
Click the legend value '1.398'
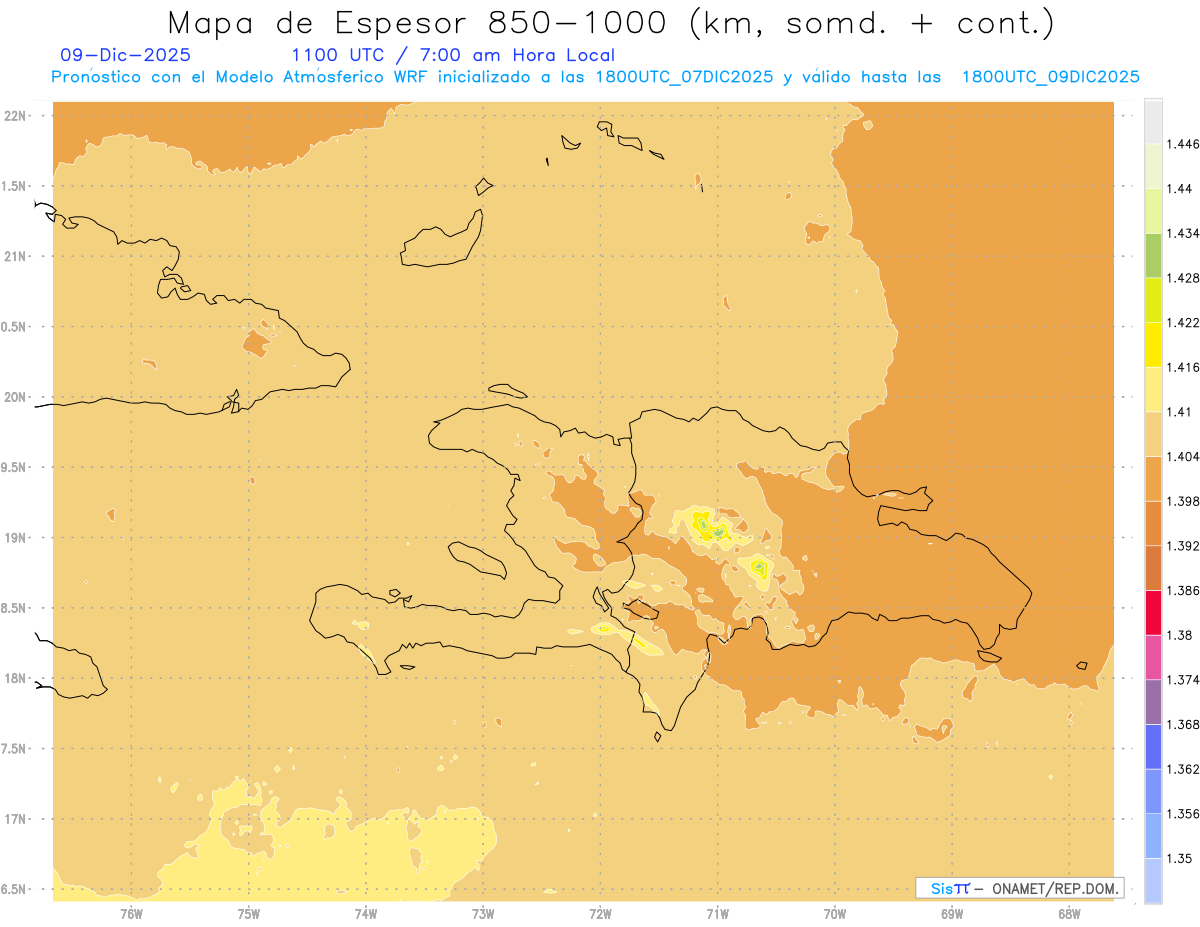pyautogui.click(x=1183, y=501)
